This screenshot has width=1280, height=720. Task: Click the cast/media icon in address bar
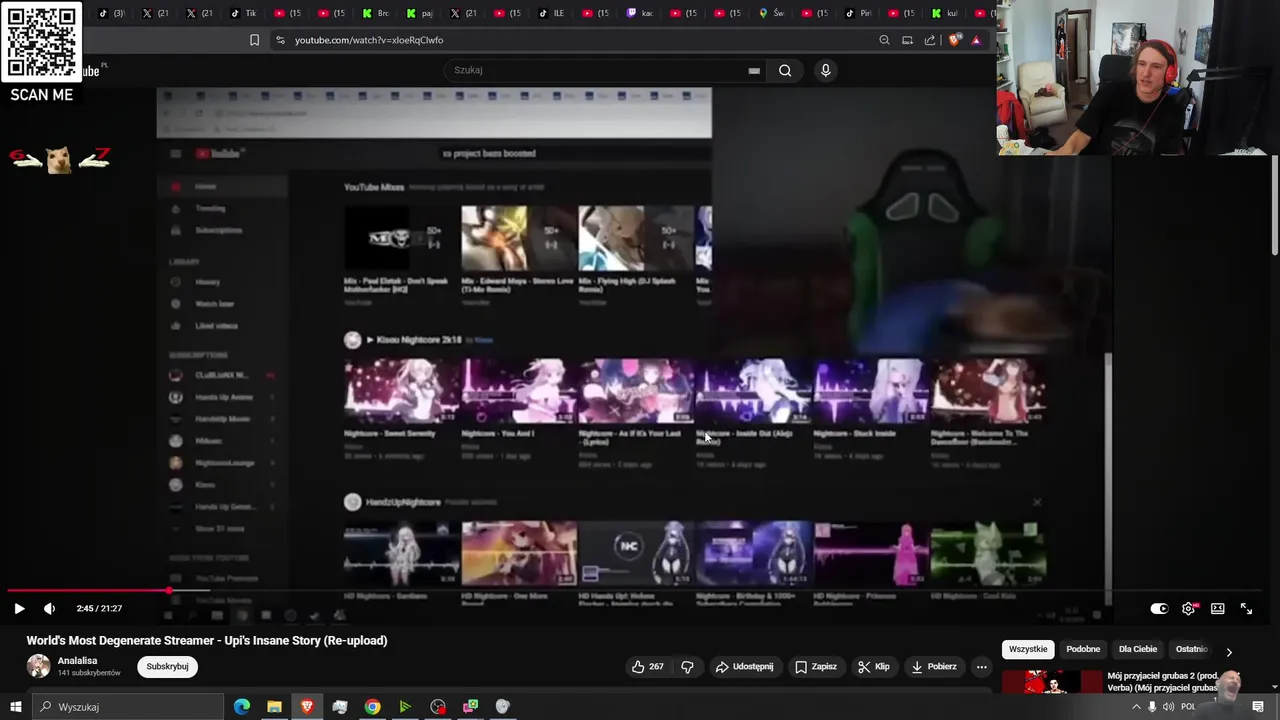click(x=907, y=40)
